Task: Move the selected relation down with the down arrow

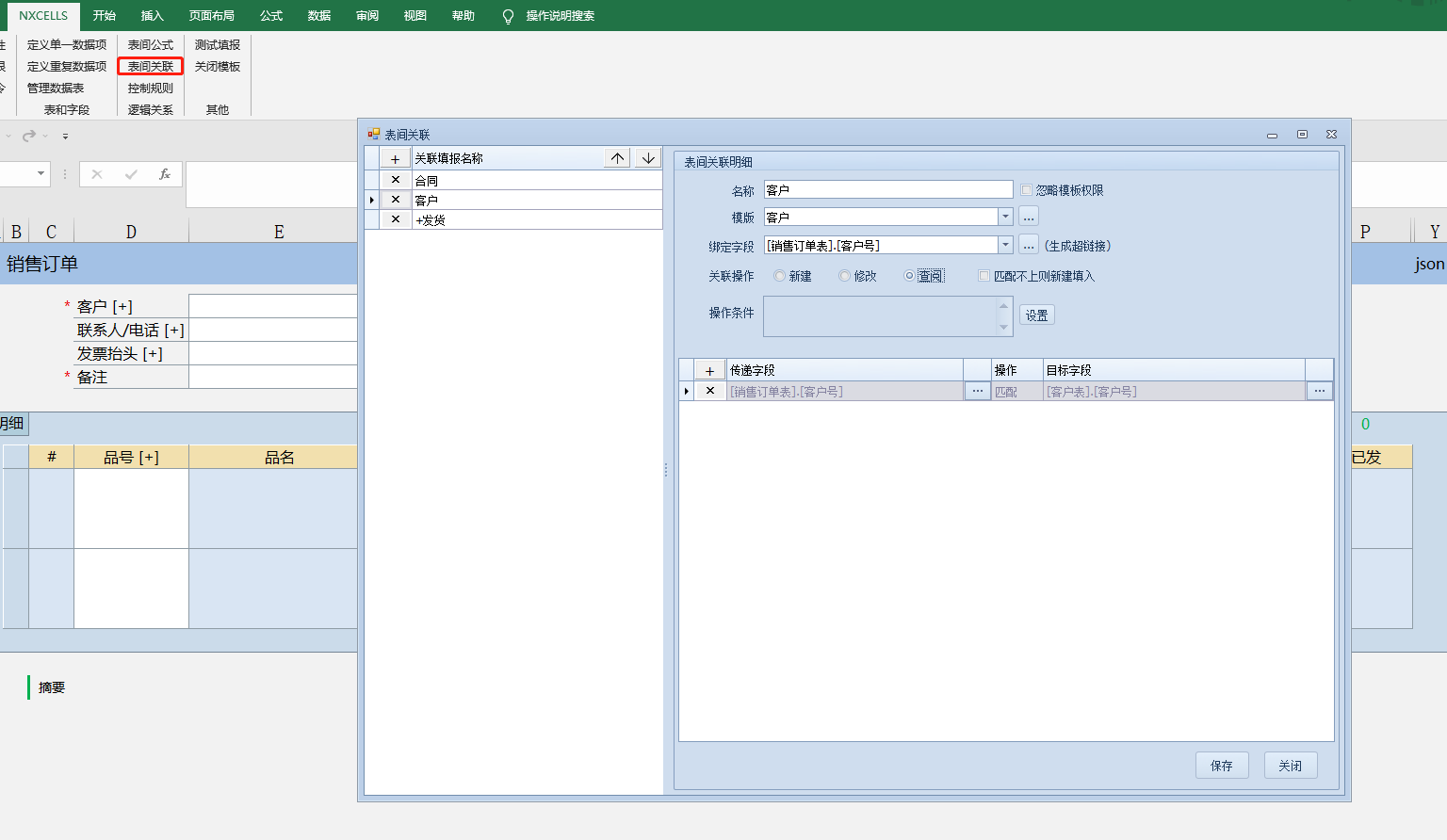Action: [648, 158]
